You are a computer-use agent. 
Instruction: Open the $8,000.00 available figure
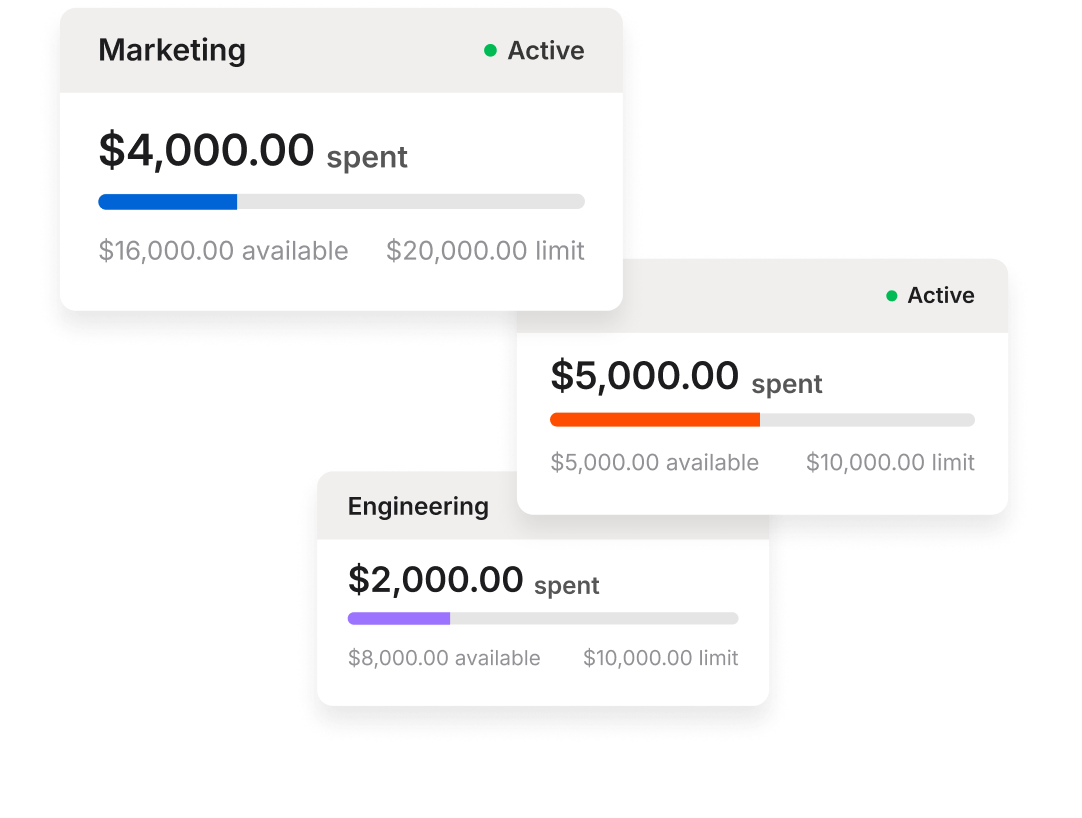pyautogui.click(x=444, y=658)
